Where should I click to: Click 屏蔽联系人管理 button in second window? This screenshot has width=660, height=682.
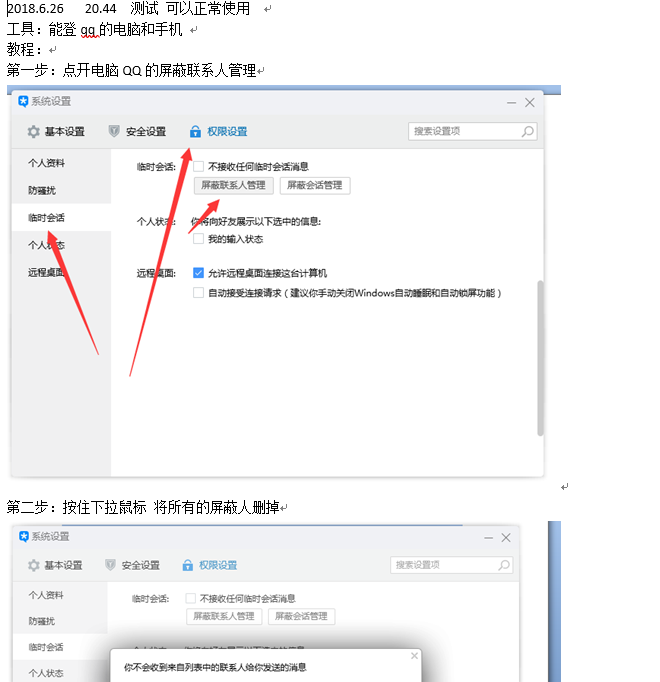click(x=224, y=616)
